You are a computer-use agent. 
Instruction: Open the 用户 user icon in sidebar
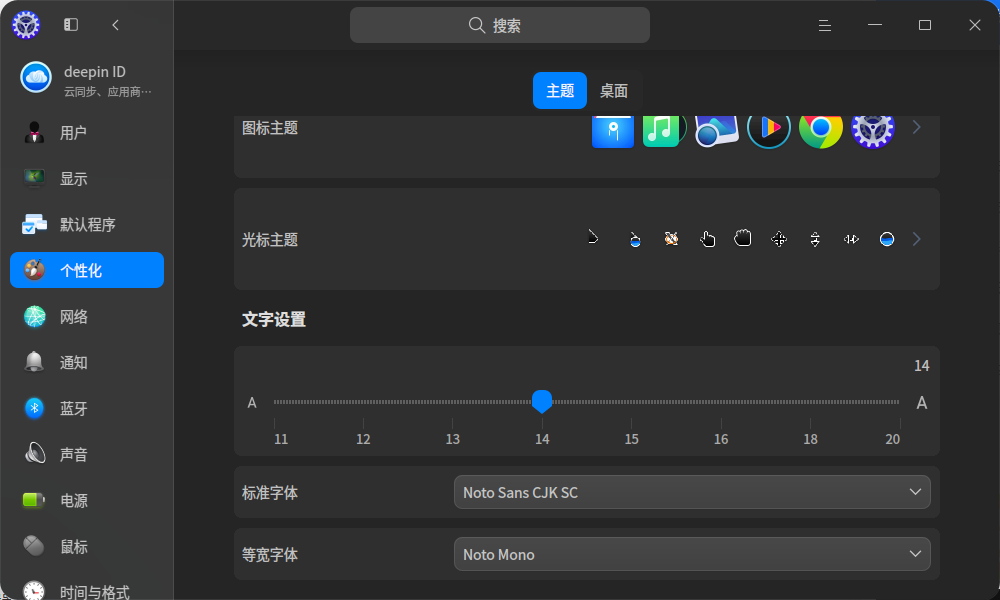tap(34, 133)
